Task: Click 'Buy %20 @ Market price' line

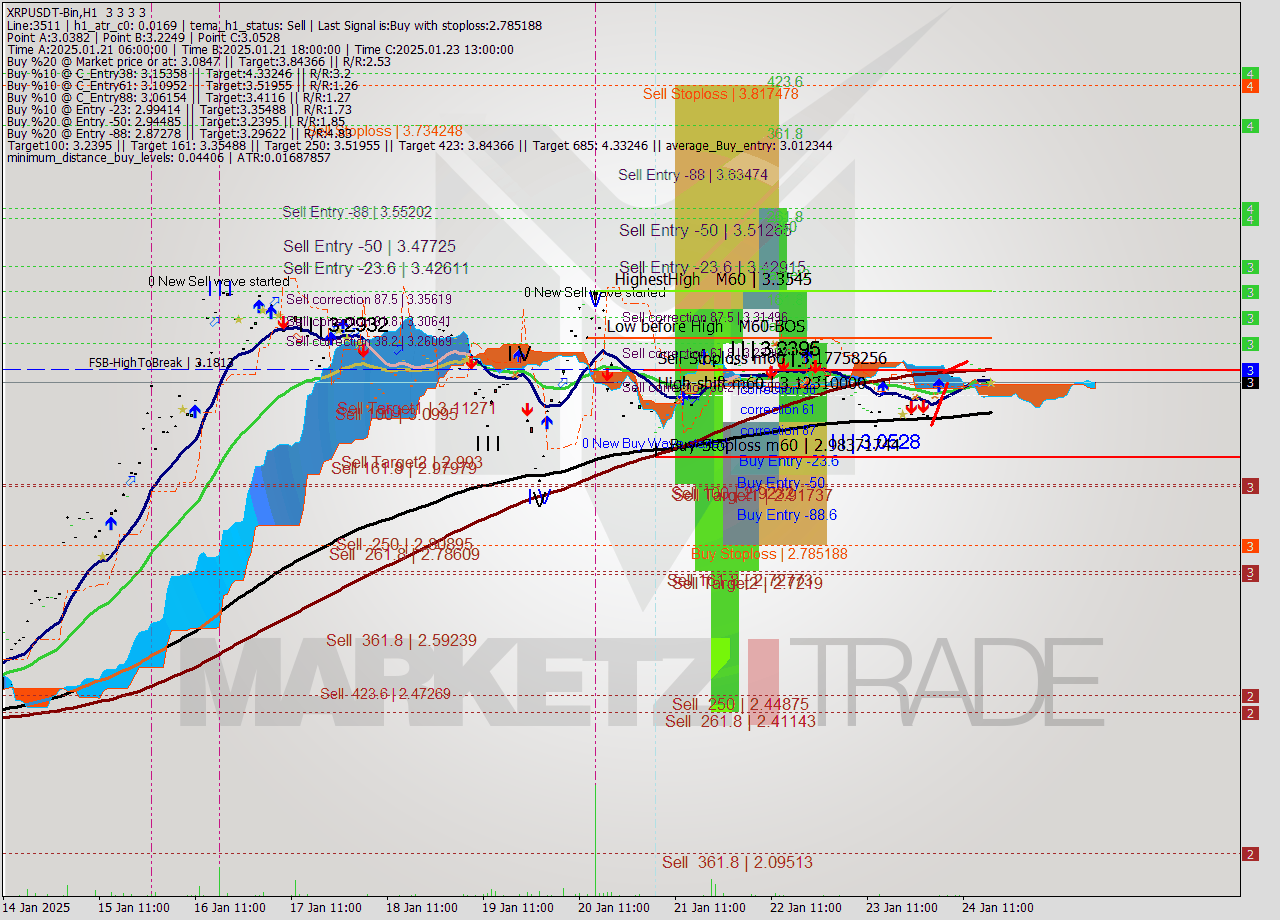Action: tap(198, 61)
